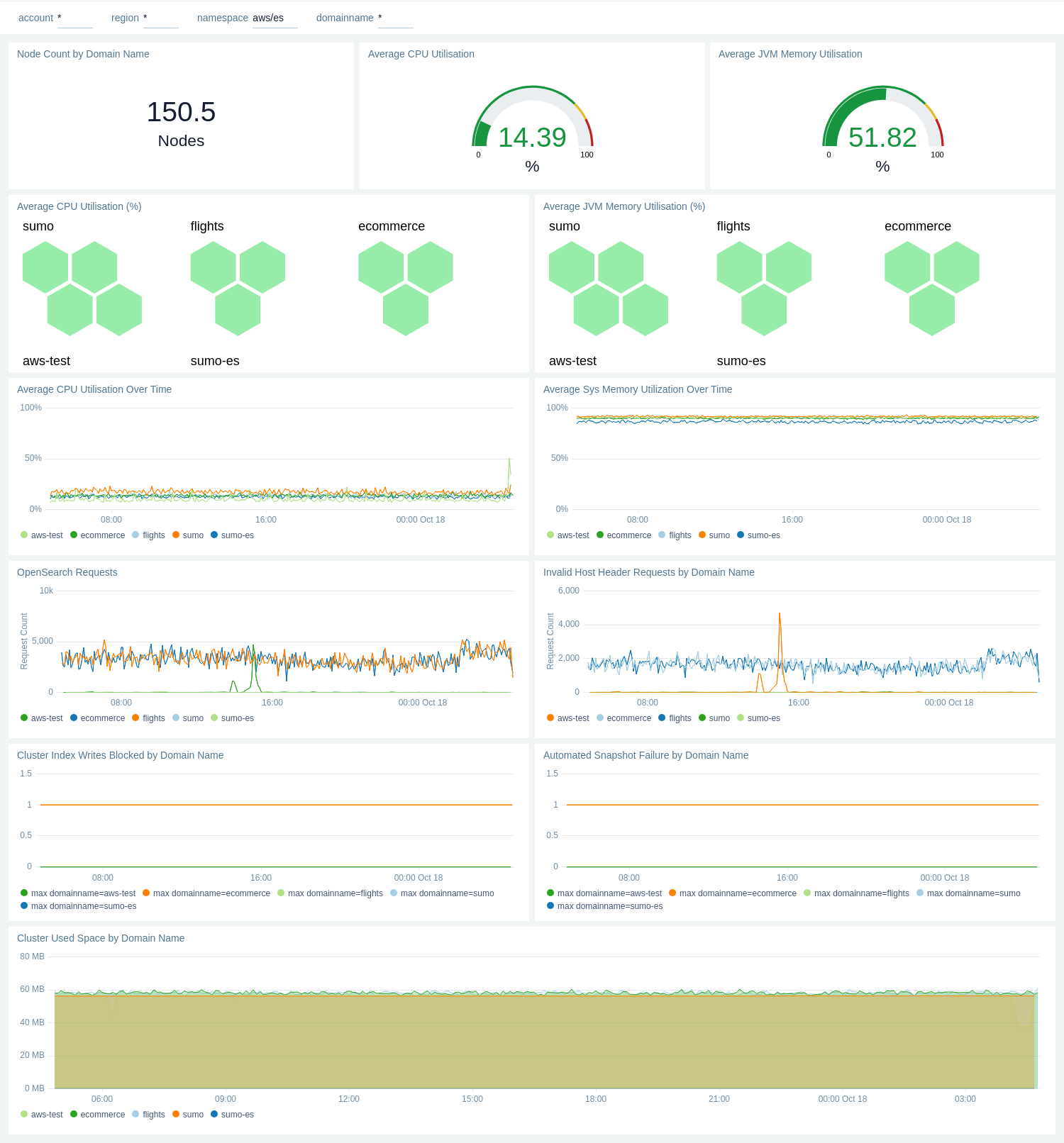Click the region filter input field
Viewport: 1064px width, 1143px height.
tap(160, 18)
